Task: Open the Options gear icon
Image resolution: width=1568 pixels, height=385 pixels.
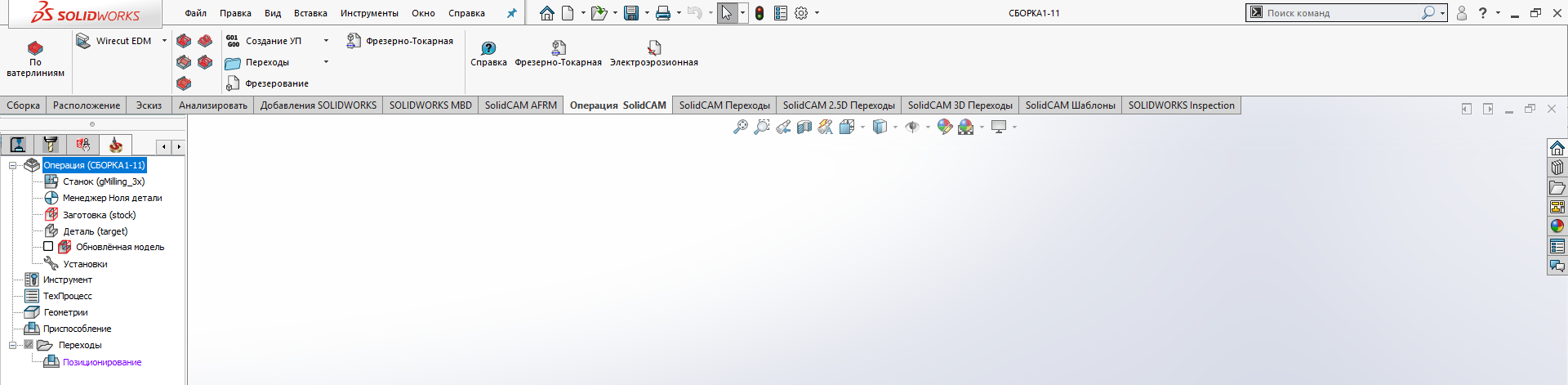Action: pyautogui.click(x=801, y=13)
